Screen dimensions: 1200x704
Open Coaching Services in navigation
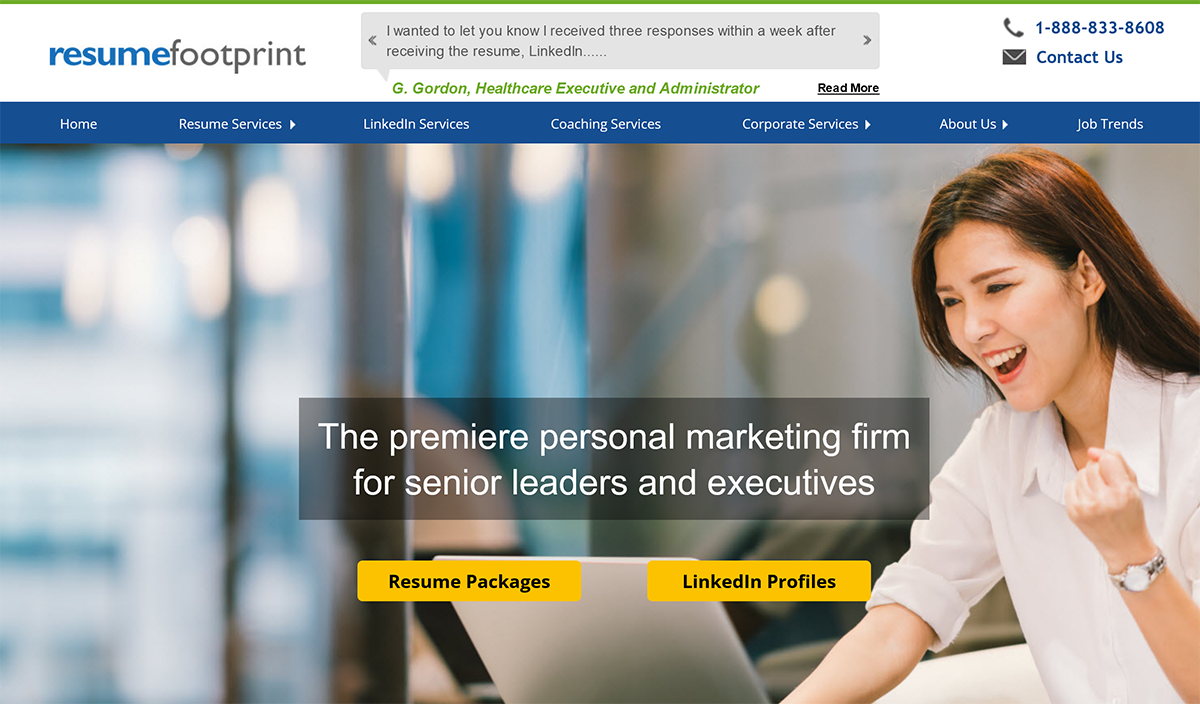click(x=606, y=124)
